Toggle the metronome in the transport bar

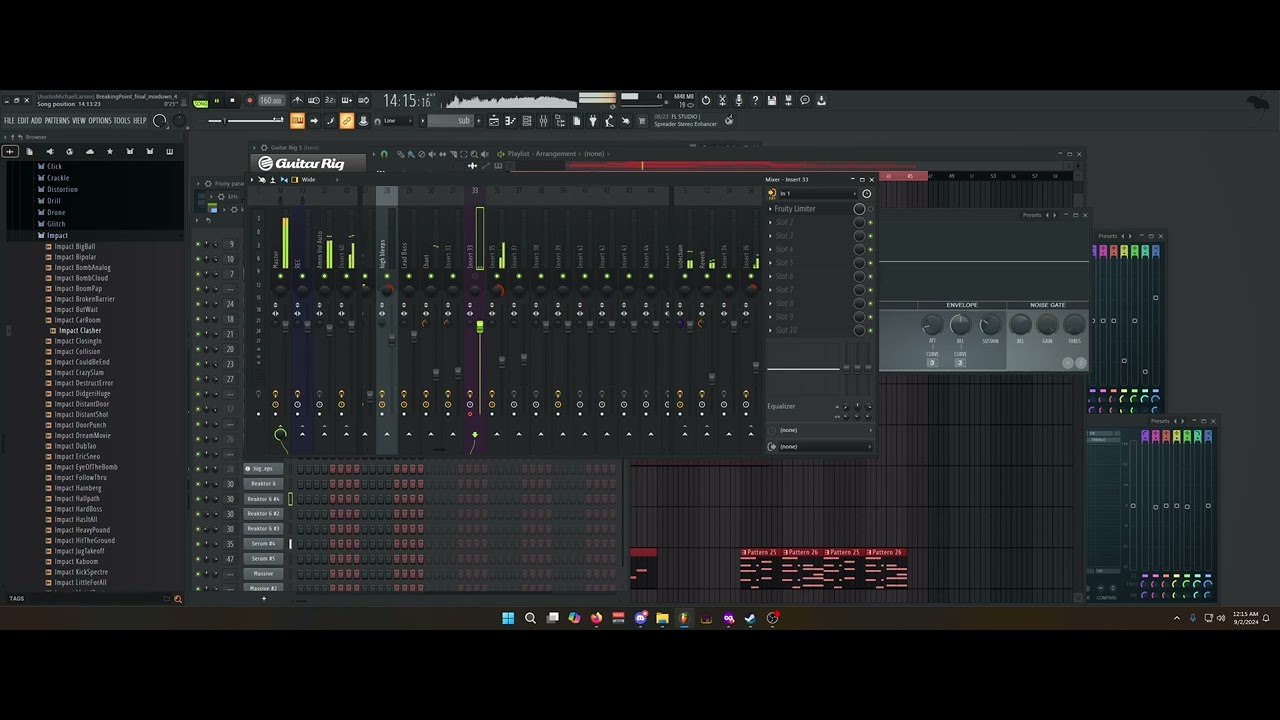(x=297, y=100)
